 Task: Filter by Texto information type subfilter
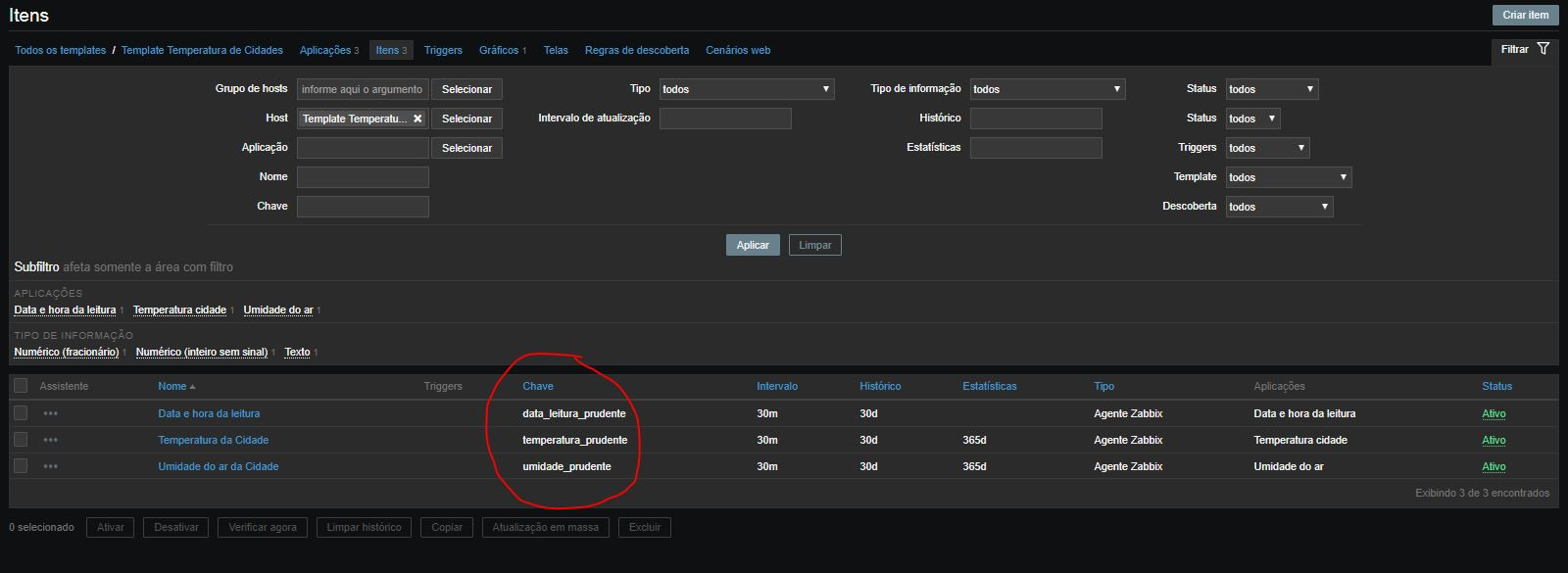tap(297, 352)
